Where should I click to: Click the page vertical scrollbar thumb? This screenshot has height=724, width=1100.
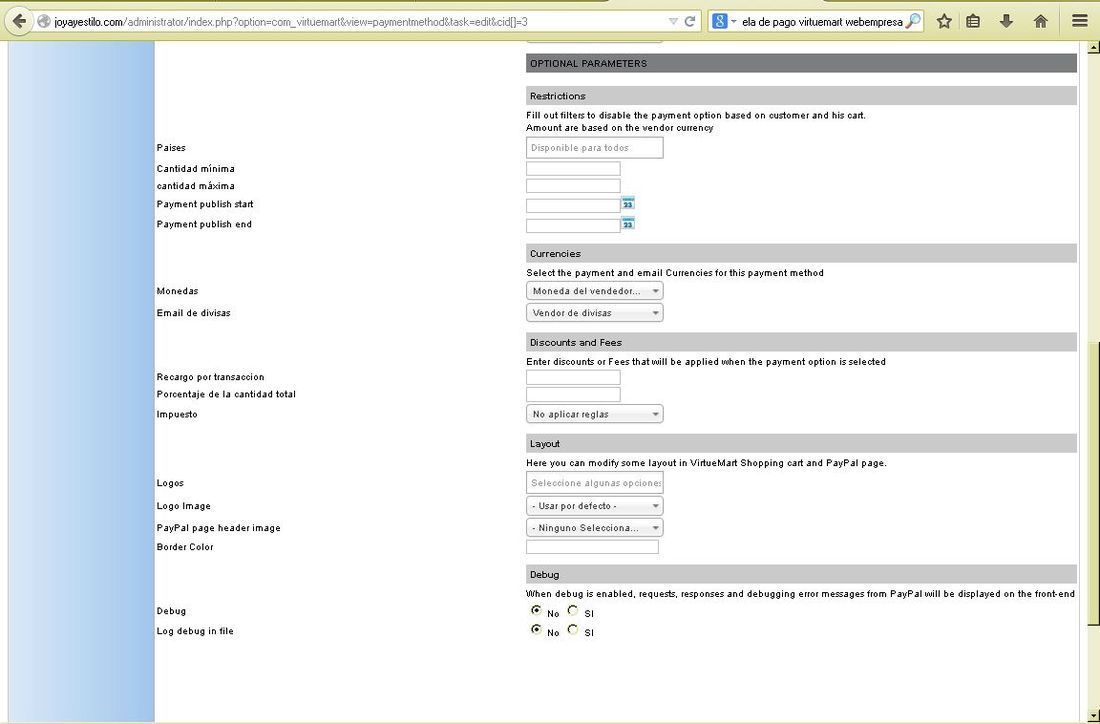click(1094, 484)
